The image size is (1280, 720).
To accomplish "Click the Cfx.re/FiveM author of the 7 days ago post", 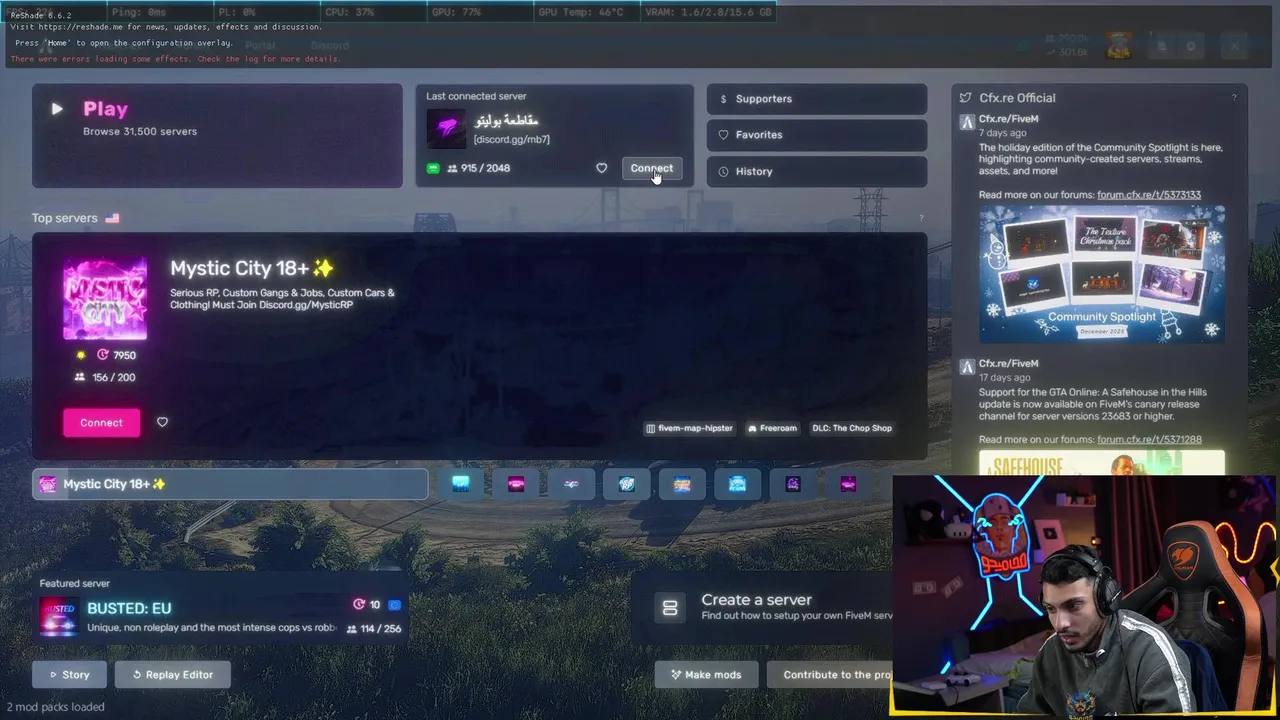I will tap(1009, 119).
